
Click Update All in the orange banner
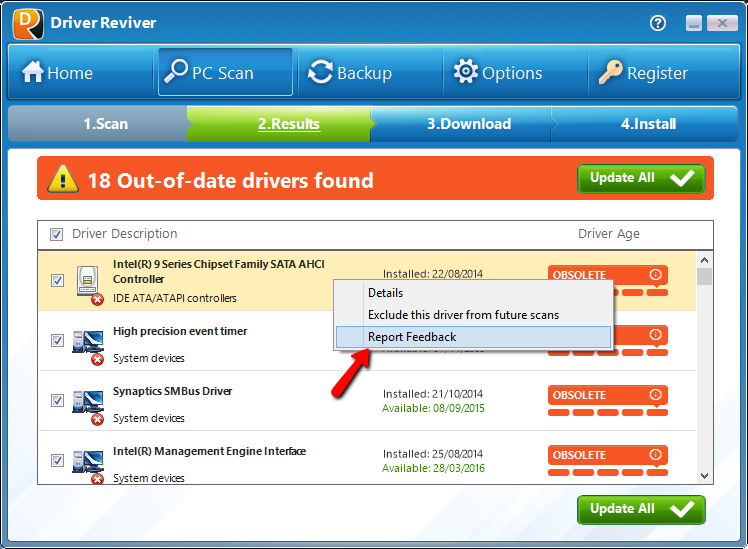(x=641, y=178)
